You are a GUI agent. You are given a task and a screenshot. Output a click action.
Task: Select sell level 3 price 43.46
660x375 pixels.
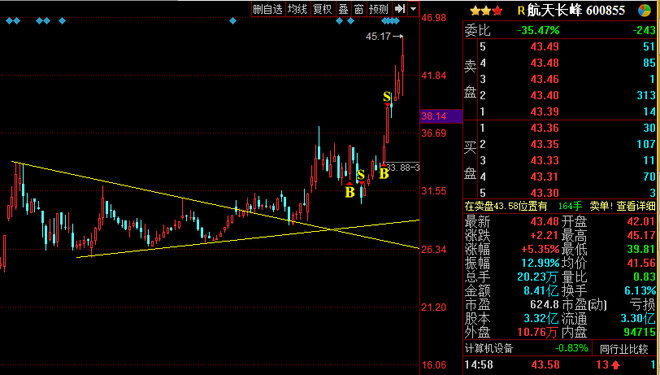545,79
